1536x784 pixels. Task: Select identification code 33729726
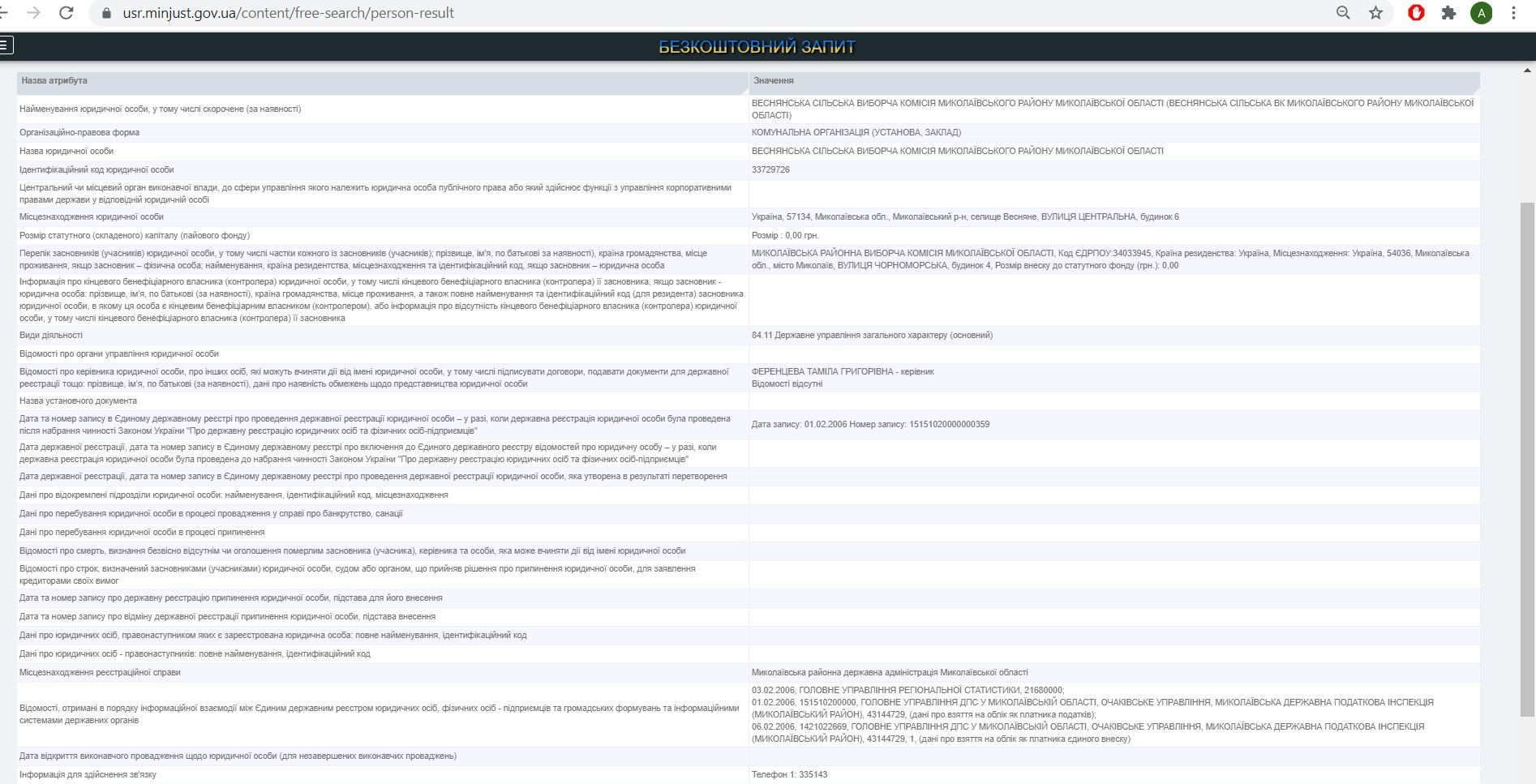[x=770, y=169]
